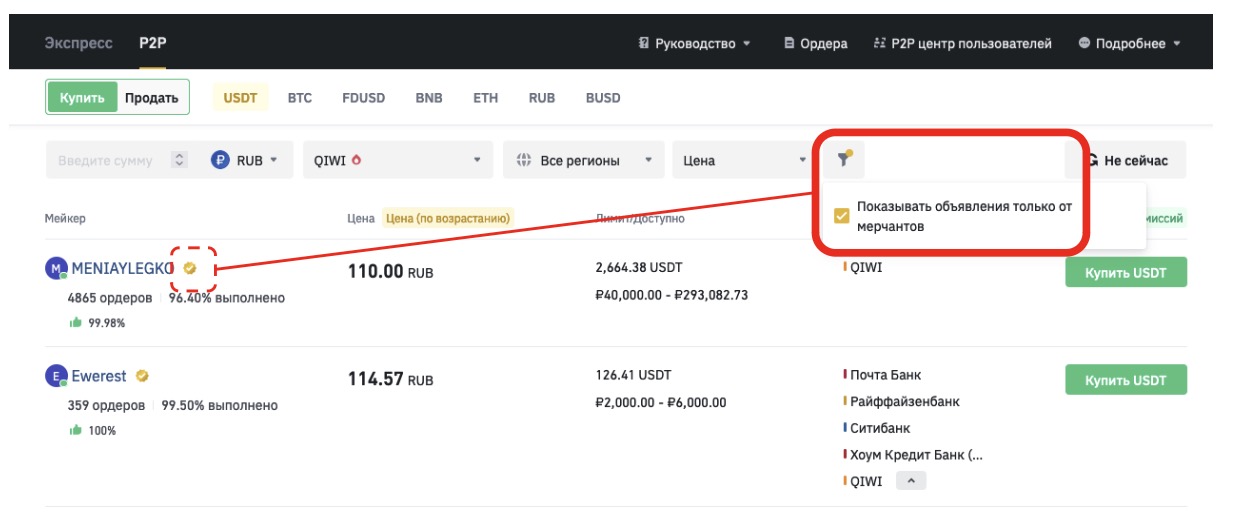Click thumbs-up rating under MENIAYLEGKO
The height and width of the screenshot is (522, 1234).
tap(75, 322)
